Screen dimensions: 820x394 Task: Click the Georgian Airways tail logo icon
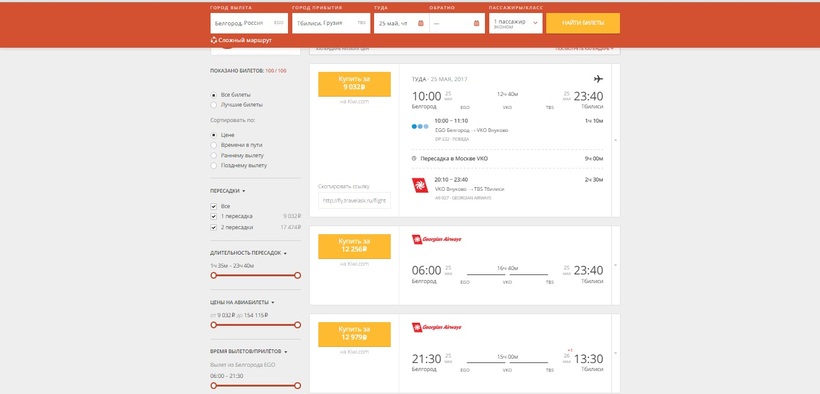click(420, 185)
